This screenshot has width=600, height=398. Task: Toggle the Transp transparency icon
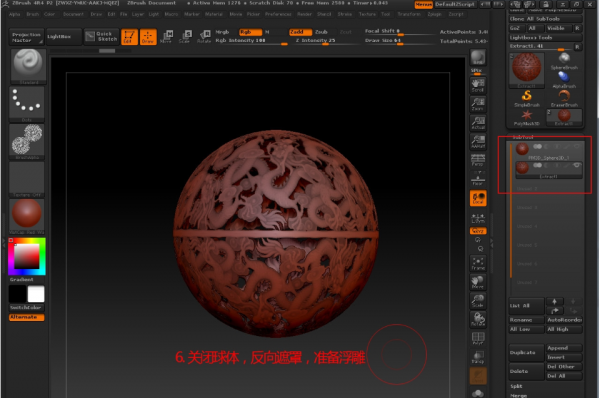(478, 357)
